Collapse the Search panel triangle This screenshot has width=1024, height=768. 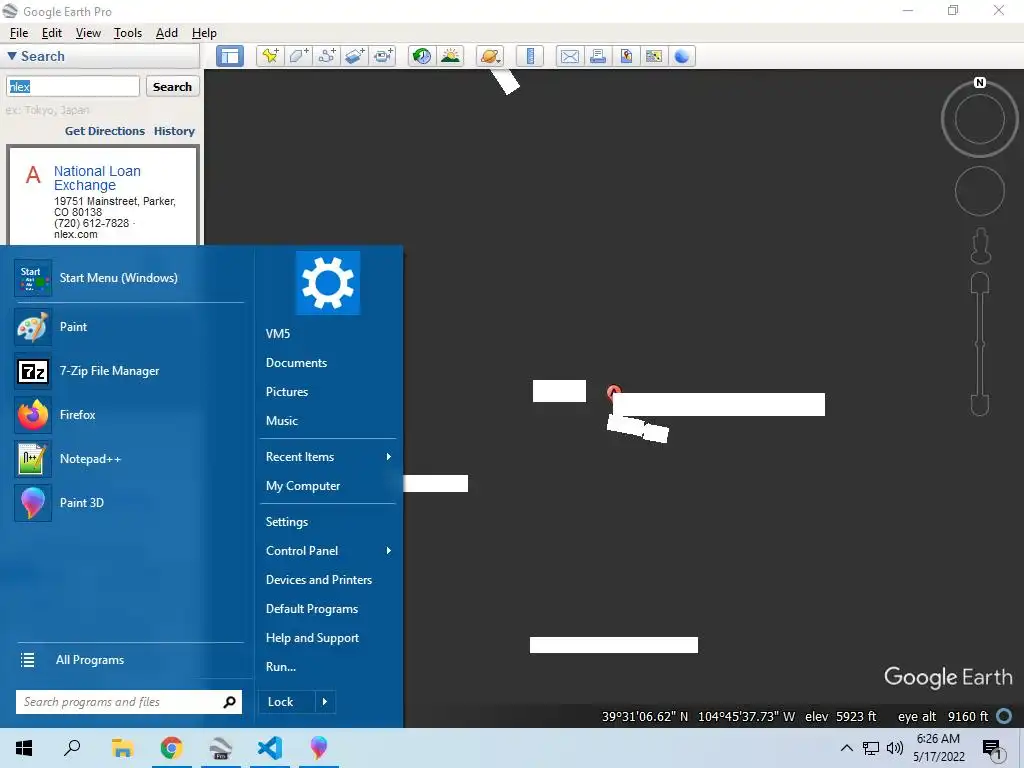(x=12, y=56)
